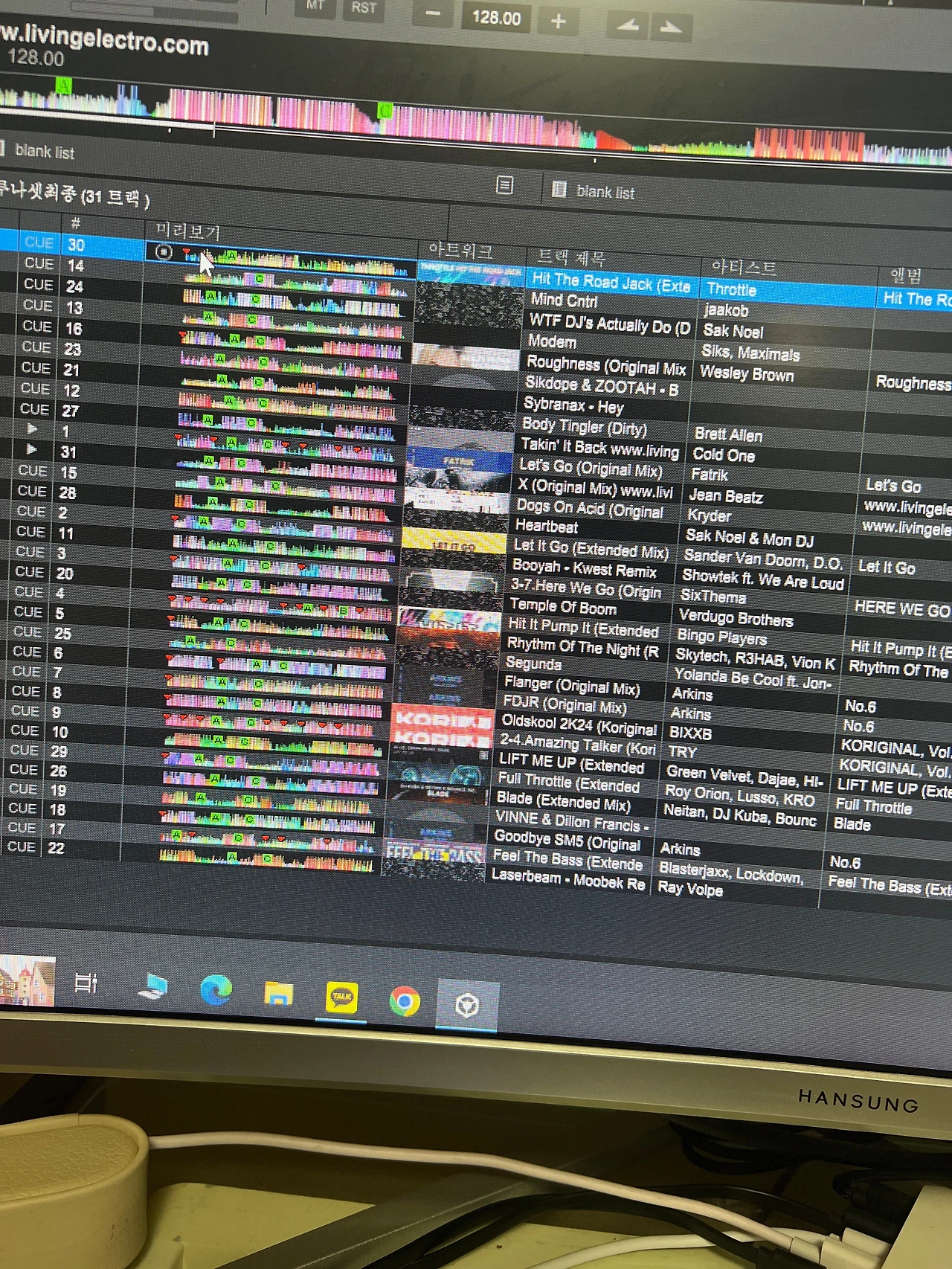Click the second green cue marker on the waveform
Viewport: 952px width, 1269px height.
click(x=385, y=112)
